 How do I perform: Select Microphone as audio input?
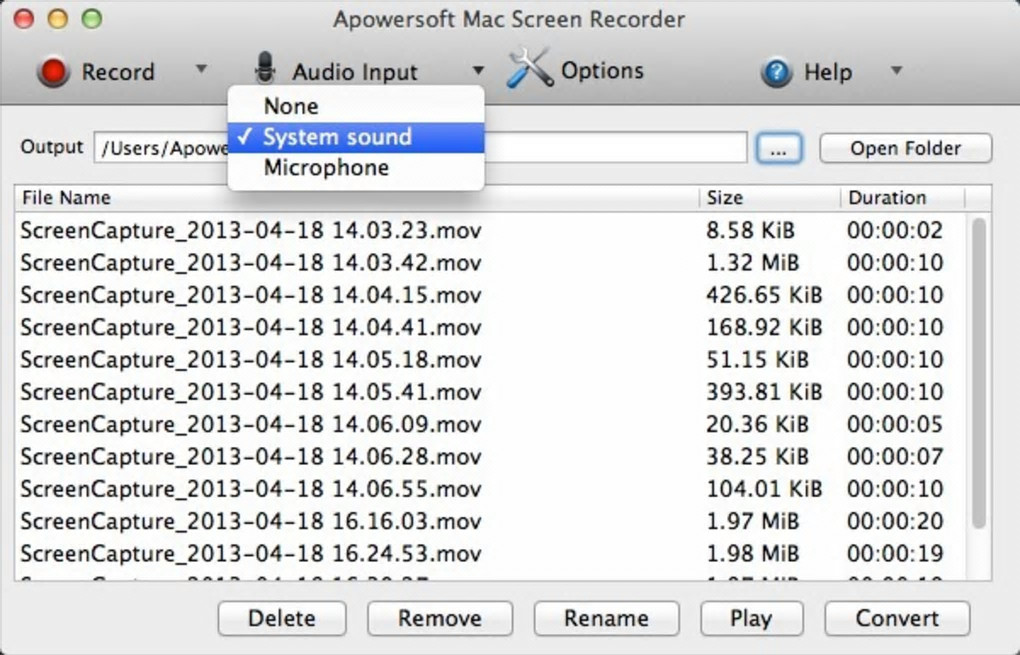(326, 168)
